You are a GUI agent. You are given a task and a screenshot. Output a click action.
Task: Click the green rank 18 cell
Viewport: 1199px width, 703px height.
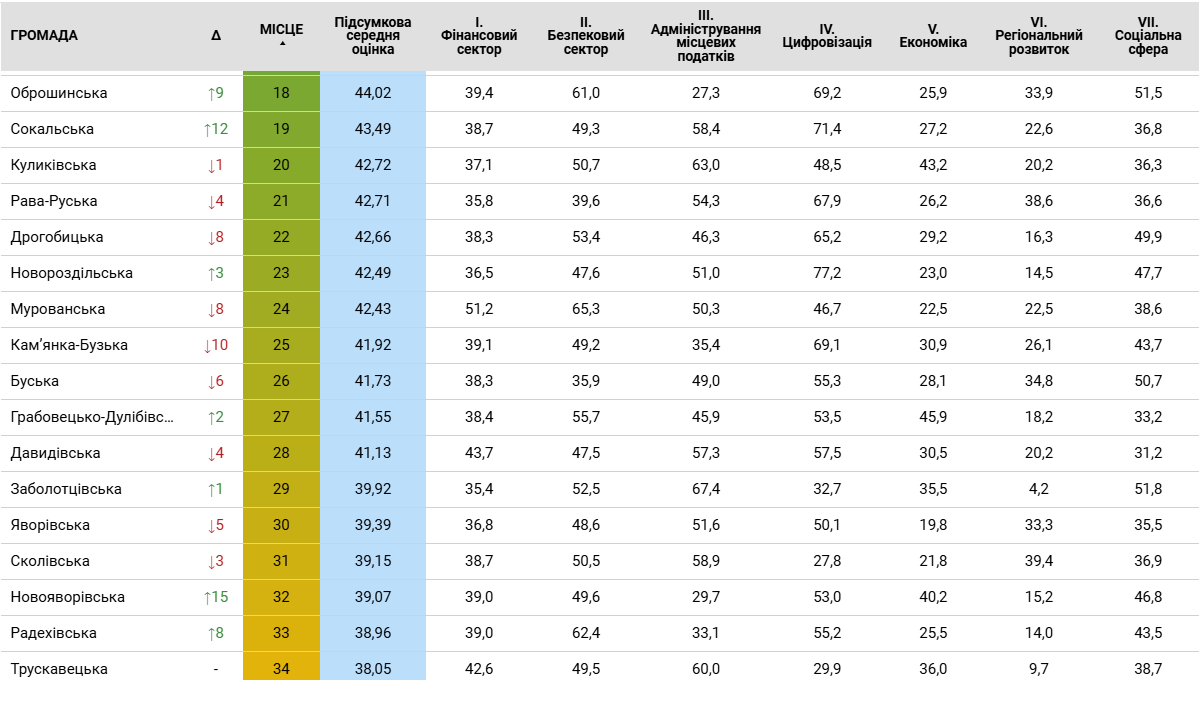(x=281, y=93)
